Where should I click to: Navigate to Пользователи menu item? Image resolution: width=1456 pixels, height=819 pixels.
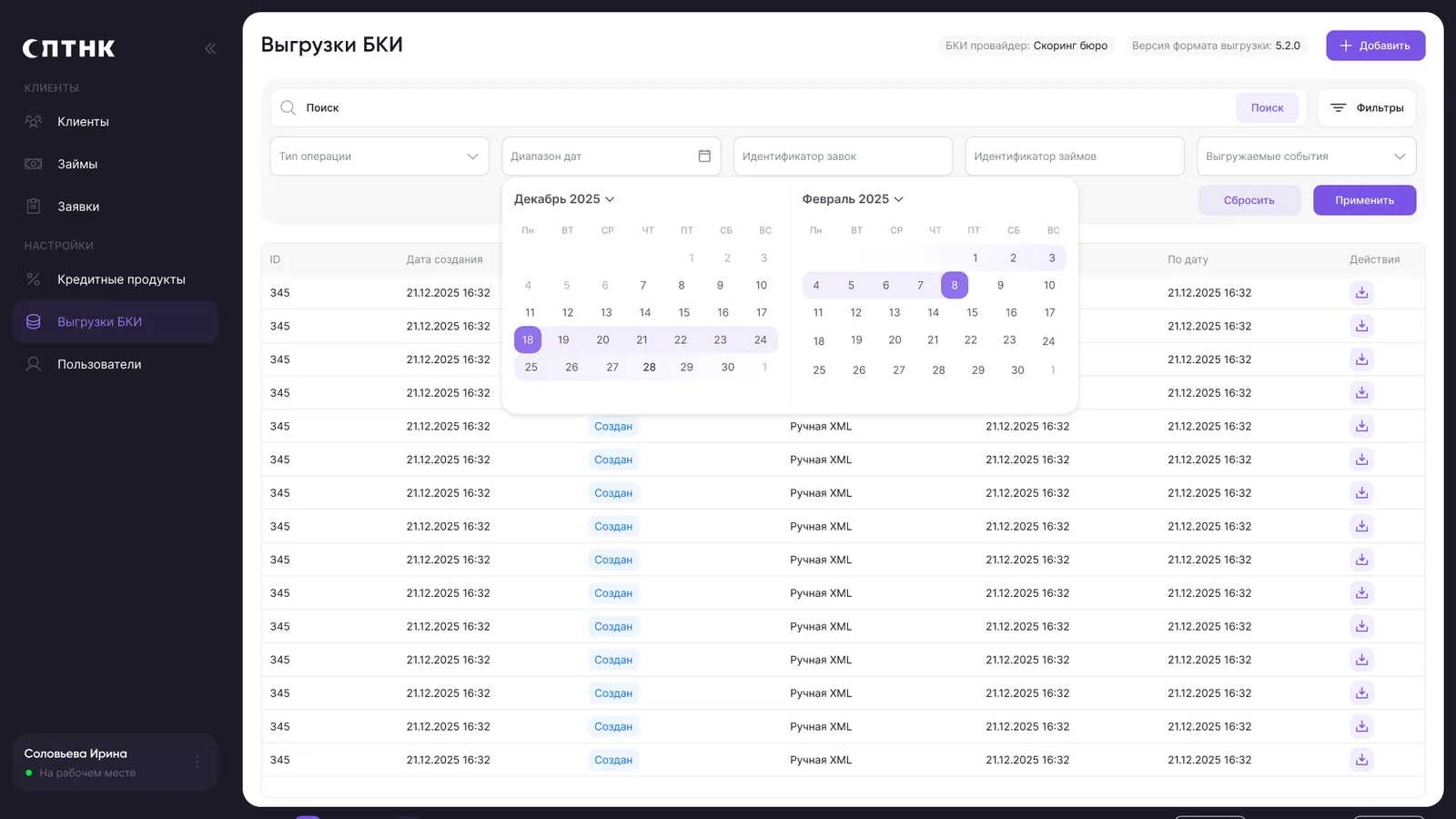(116, 364)
